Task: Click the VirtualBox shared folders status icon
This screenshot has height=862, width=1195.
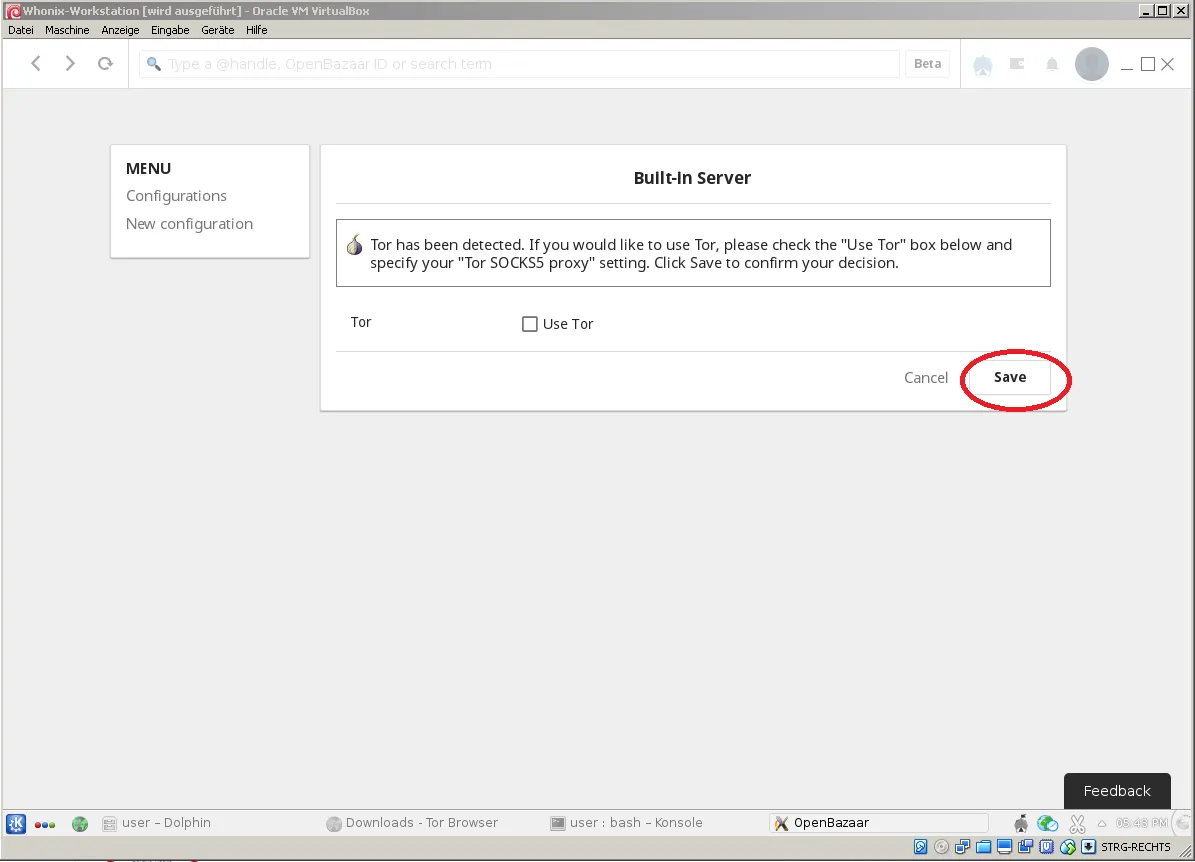Action: (x=984, y=847)
